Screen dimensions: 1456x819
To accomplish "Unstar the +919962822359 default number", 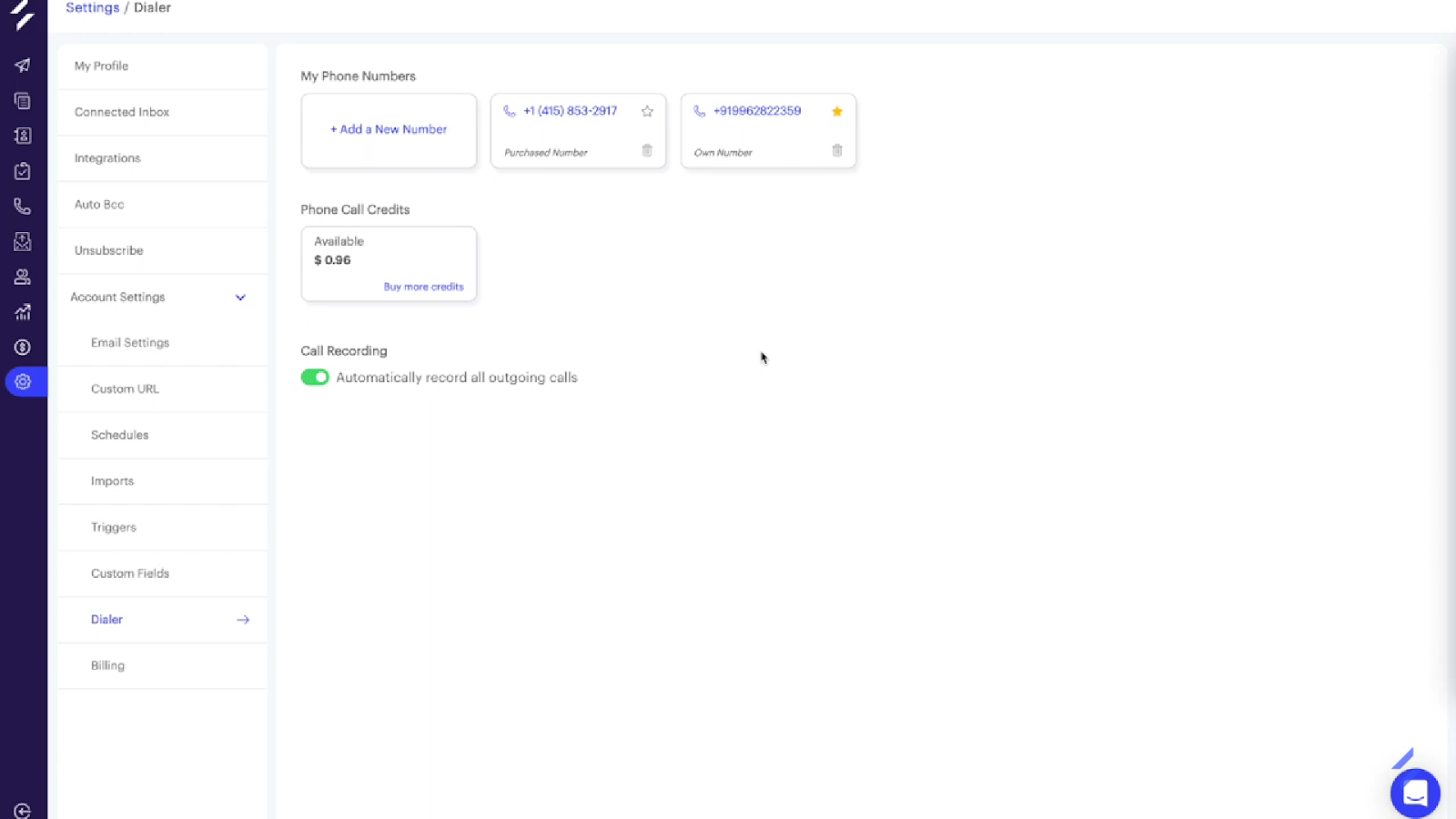I will 837,111.
